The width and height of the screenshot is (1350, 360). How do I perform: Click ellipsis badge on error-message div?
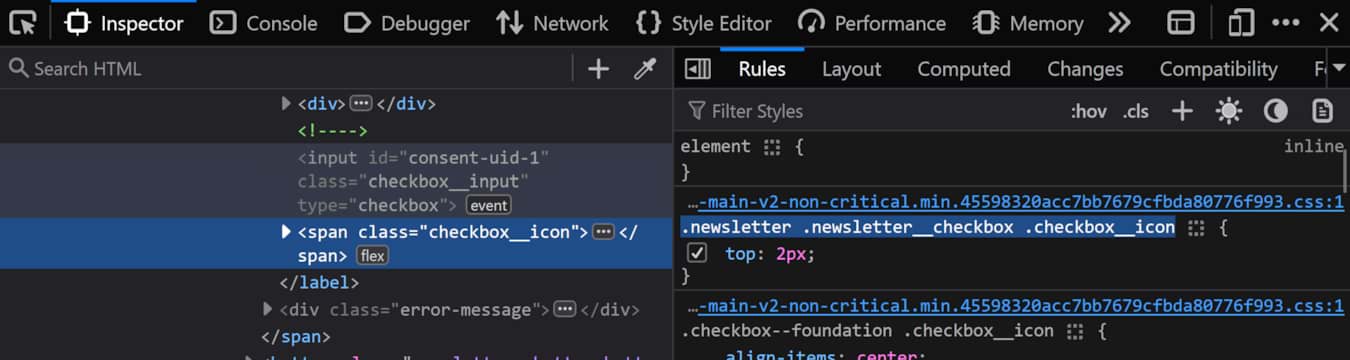point(564,309)
